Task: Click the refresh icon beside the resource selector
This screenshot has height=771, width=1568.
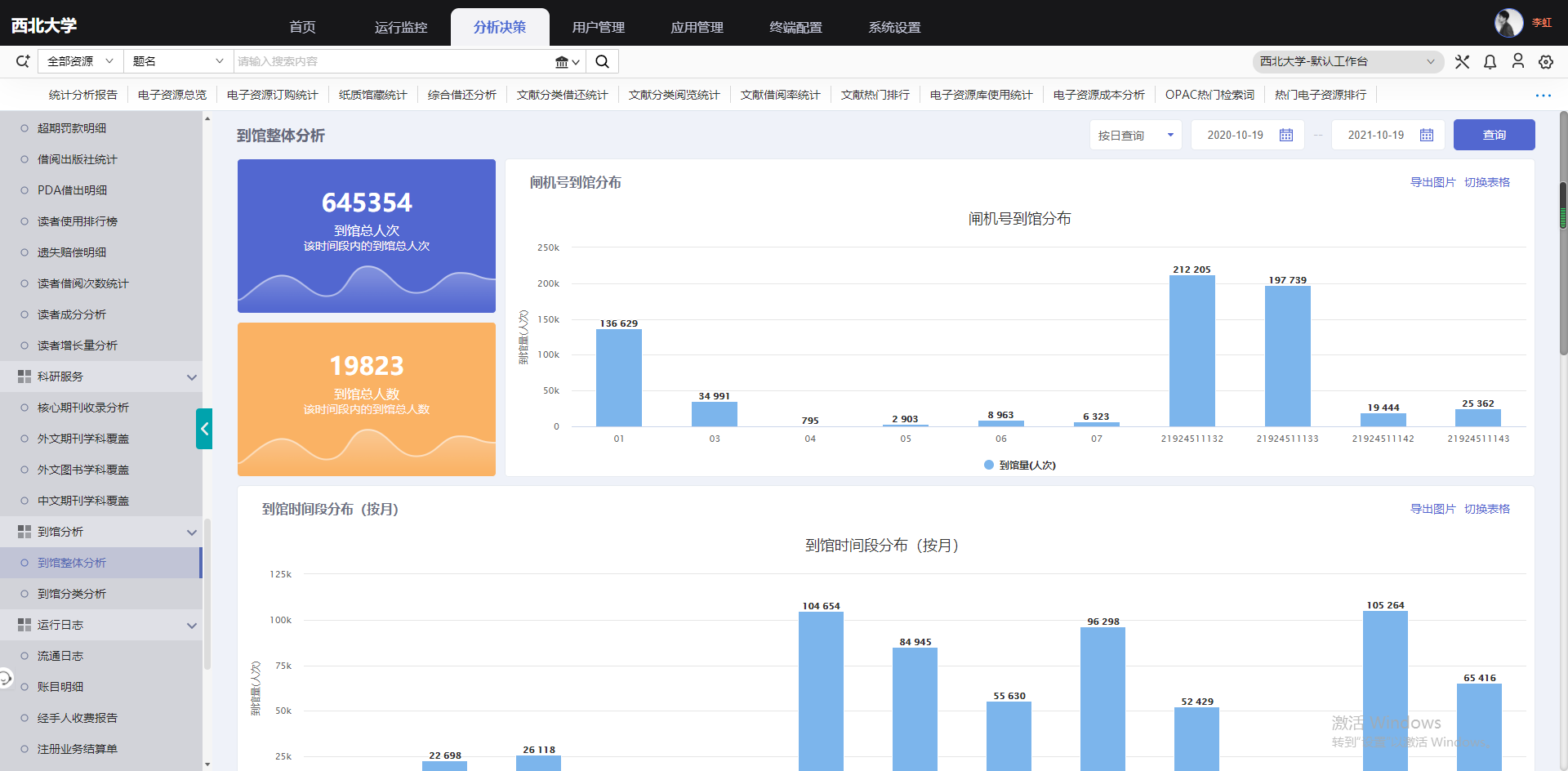Action: 23,61
